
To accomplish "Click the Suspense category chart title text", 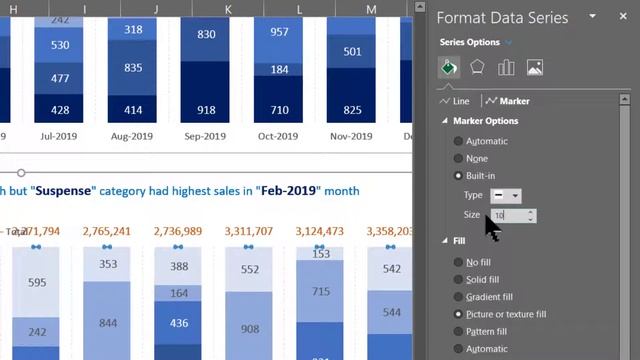I will pos(180,191).
